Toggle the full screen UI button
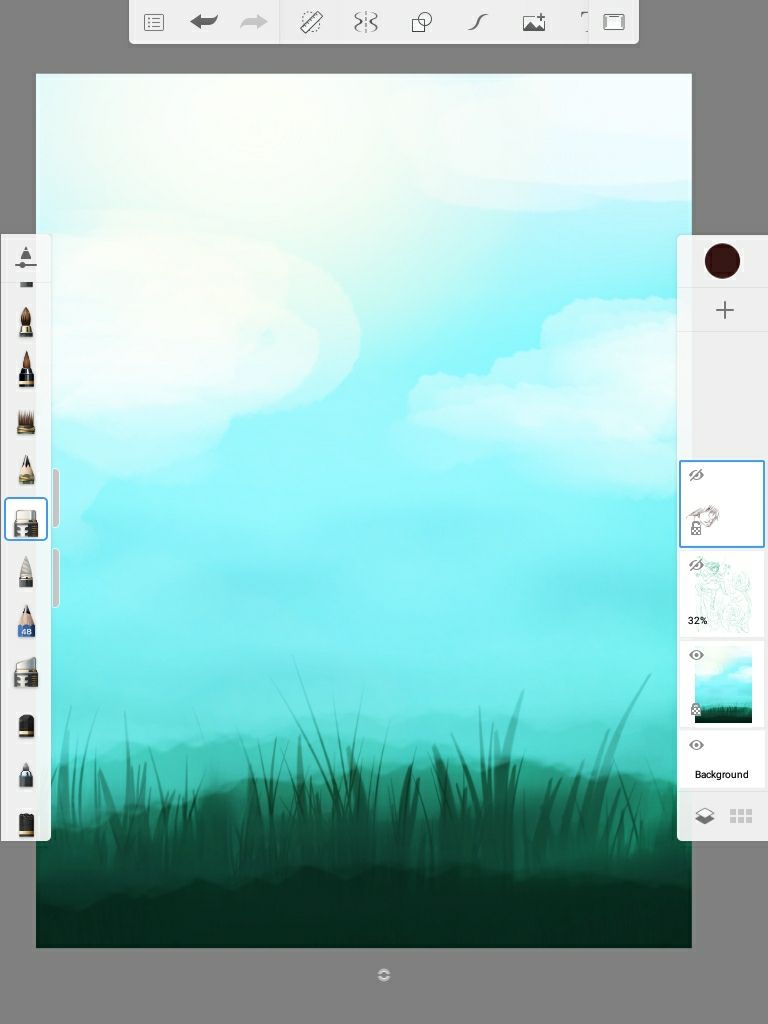This screenshot has height=1024, width=768. [614, 22]
